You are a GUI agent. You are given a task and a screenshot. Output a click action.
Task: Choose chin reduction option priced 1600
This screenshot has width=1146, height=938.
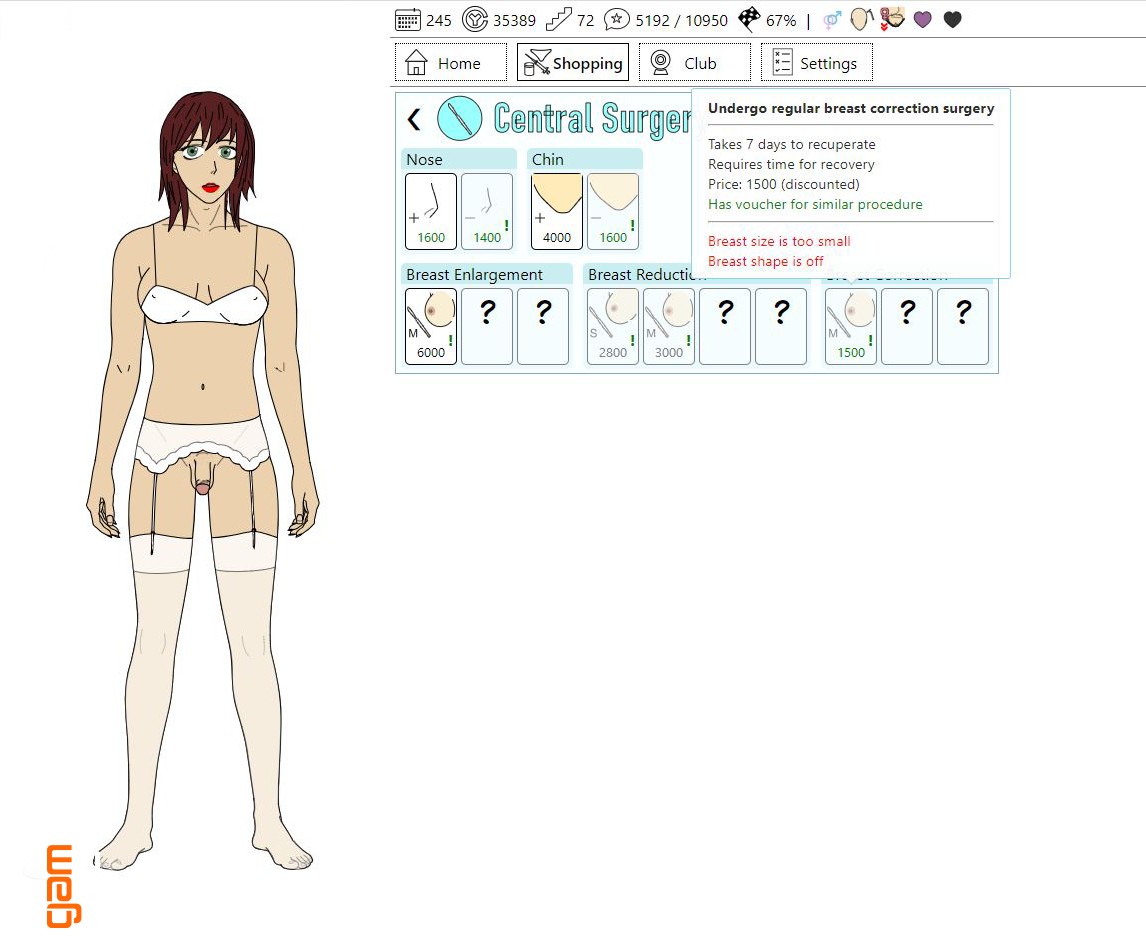tap(613, 211)
